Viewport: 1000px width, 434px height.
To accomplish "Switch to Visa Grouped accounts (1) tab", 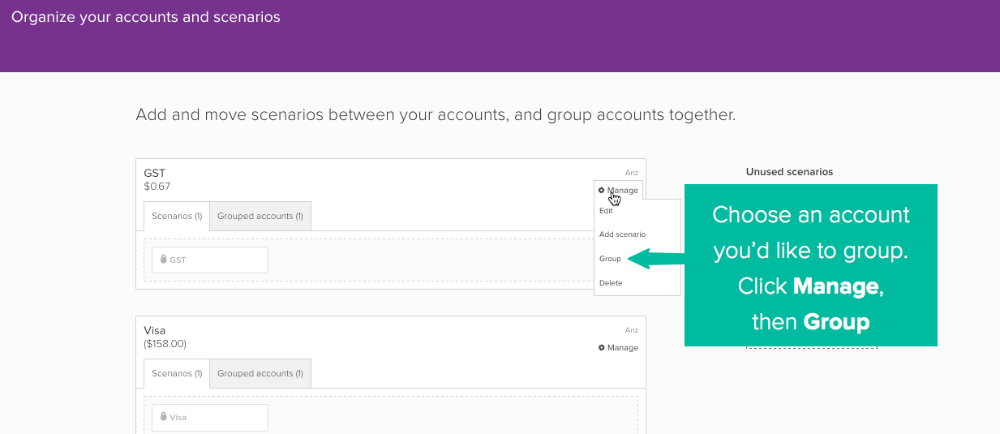I will [260, 373].
